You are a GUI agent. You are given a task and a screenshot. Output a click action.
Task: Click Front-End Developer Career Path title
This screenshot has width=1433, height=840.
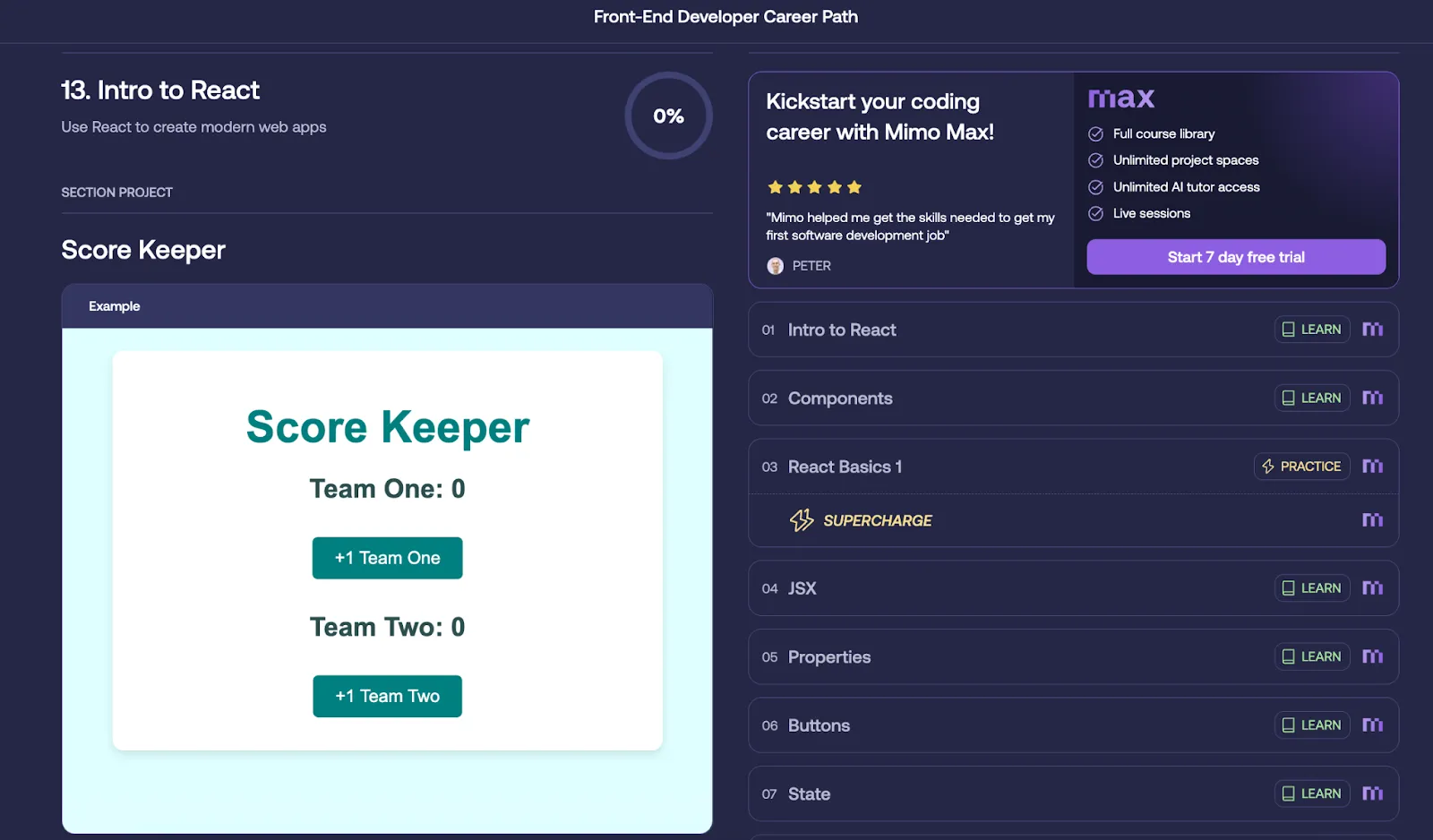click(725, 17)
